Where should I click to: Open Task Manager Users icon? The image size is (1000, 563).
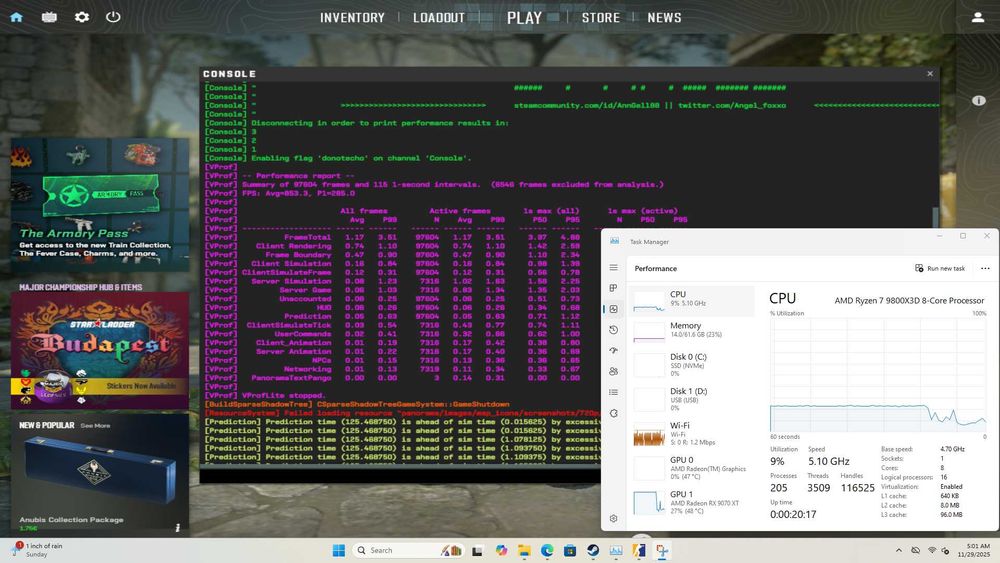pos(614,371)
